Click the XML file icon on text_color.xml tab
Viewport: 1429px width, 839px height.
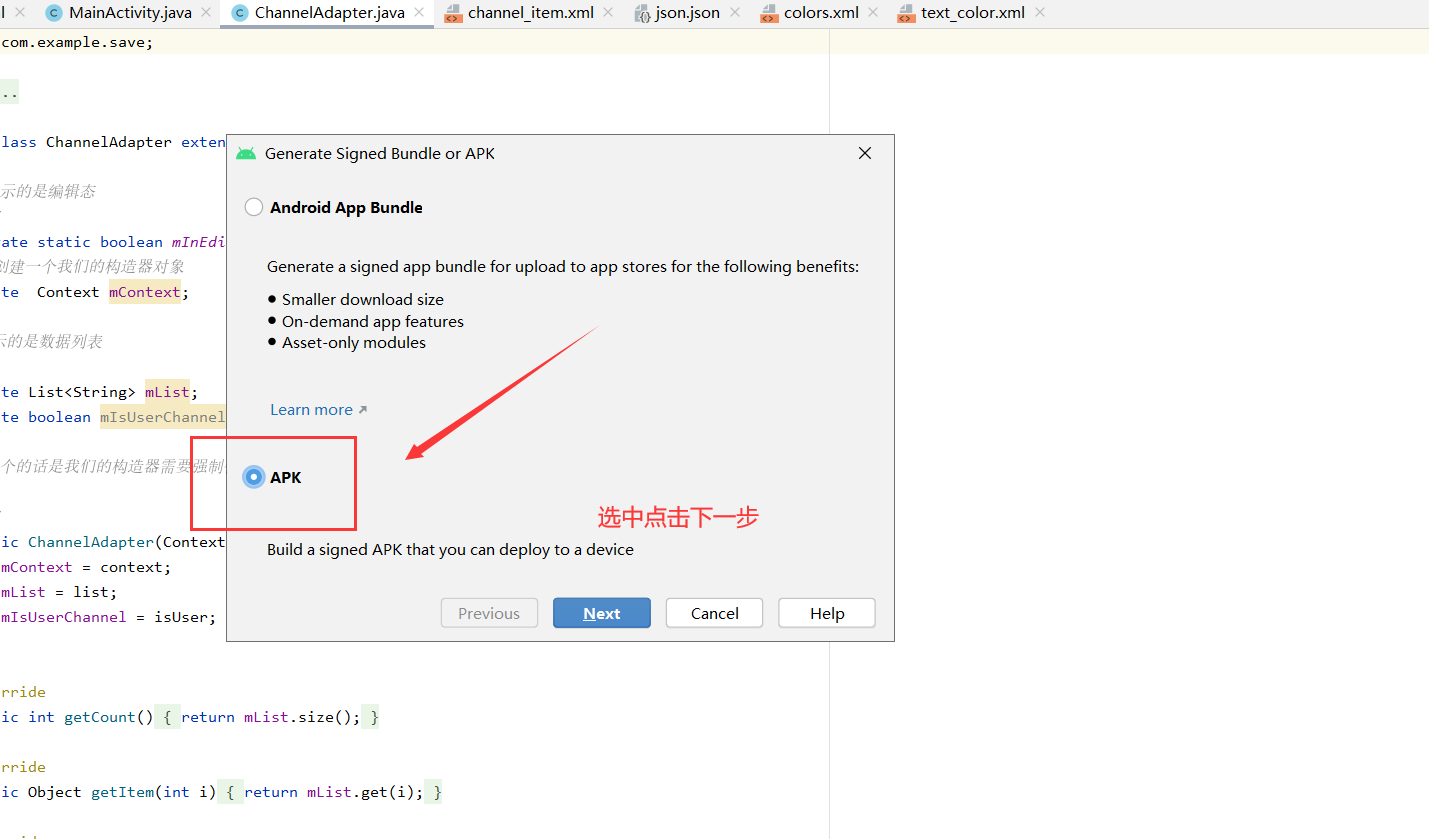click(x=904, y=13)
